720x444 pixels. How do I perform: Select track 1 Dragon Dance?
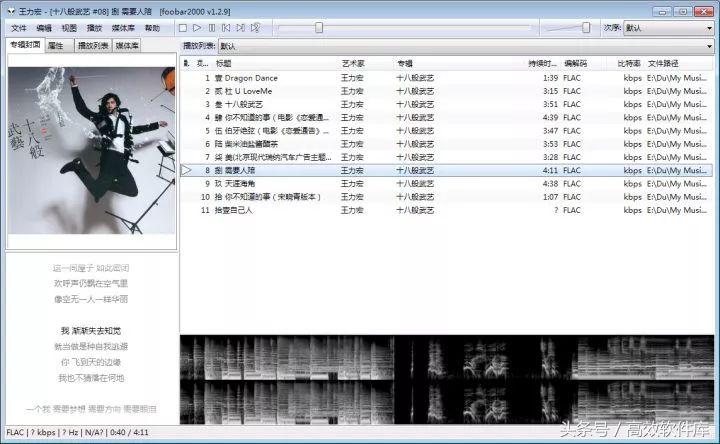click(446, 78)
